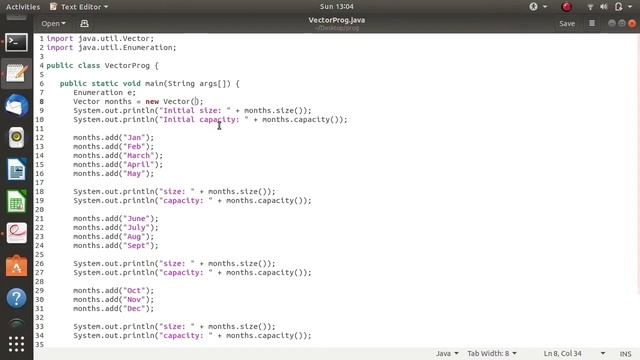Click the months.add("June") line
The image size is (640, 360).
[x=116, y=218]
